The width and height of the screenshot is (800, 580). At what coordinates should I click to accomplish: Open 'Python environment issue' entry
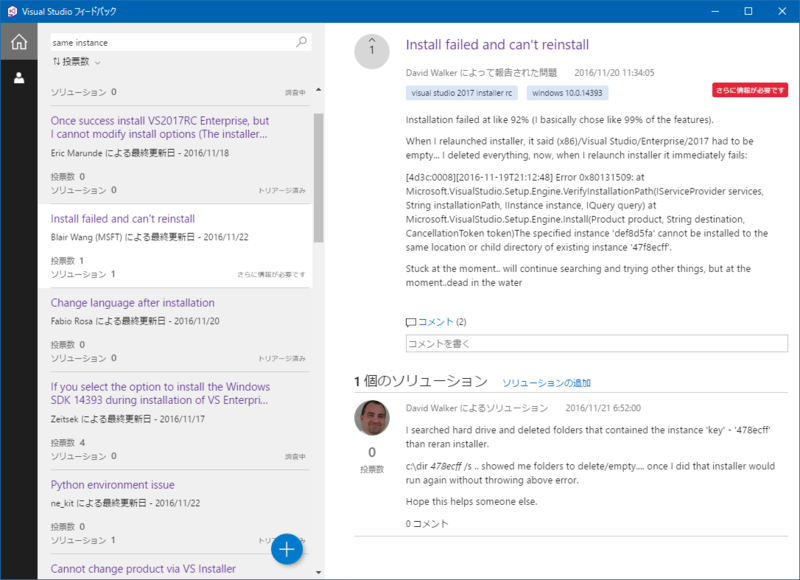point(112,485)
